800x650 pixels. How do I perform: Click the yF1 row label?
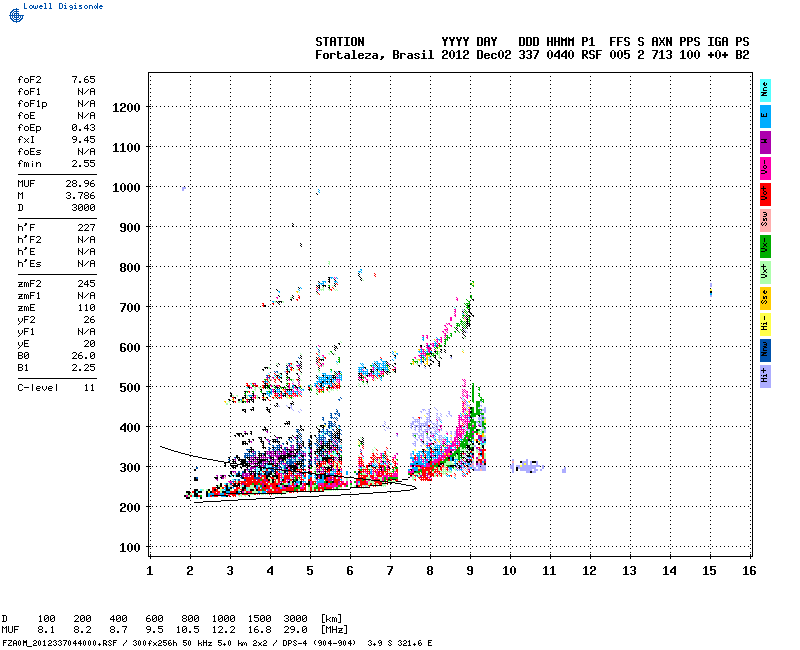(x=26, y=332)
